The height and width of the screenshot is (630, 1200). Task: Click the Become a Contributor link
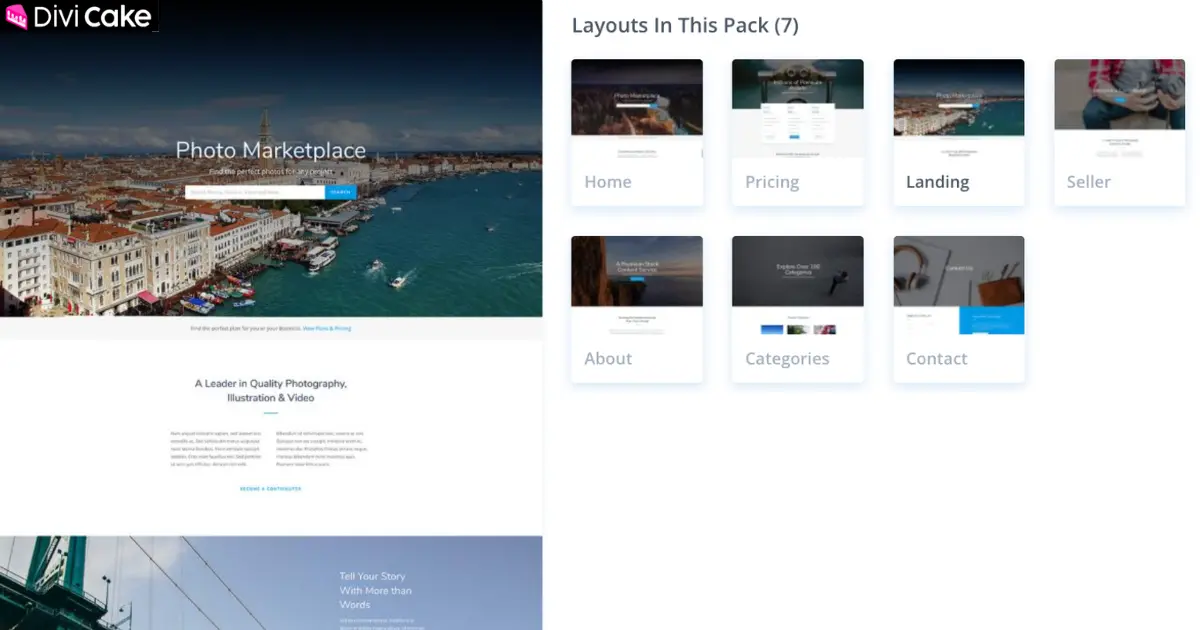270,489
